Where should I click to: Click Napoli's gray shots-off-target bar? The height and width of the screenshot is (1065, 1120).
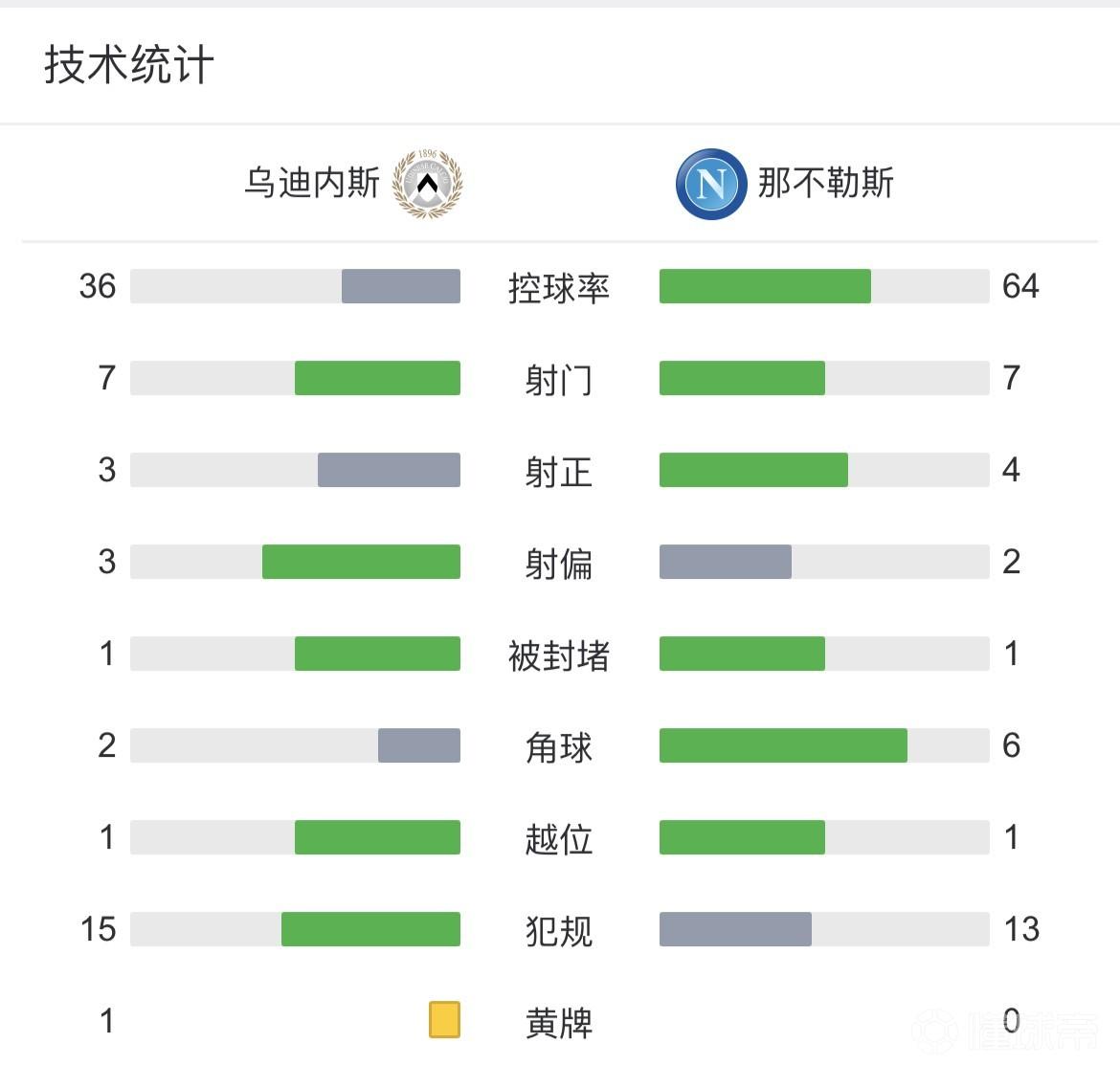click(726, 562)
